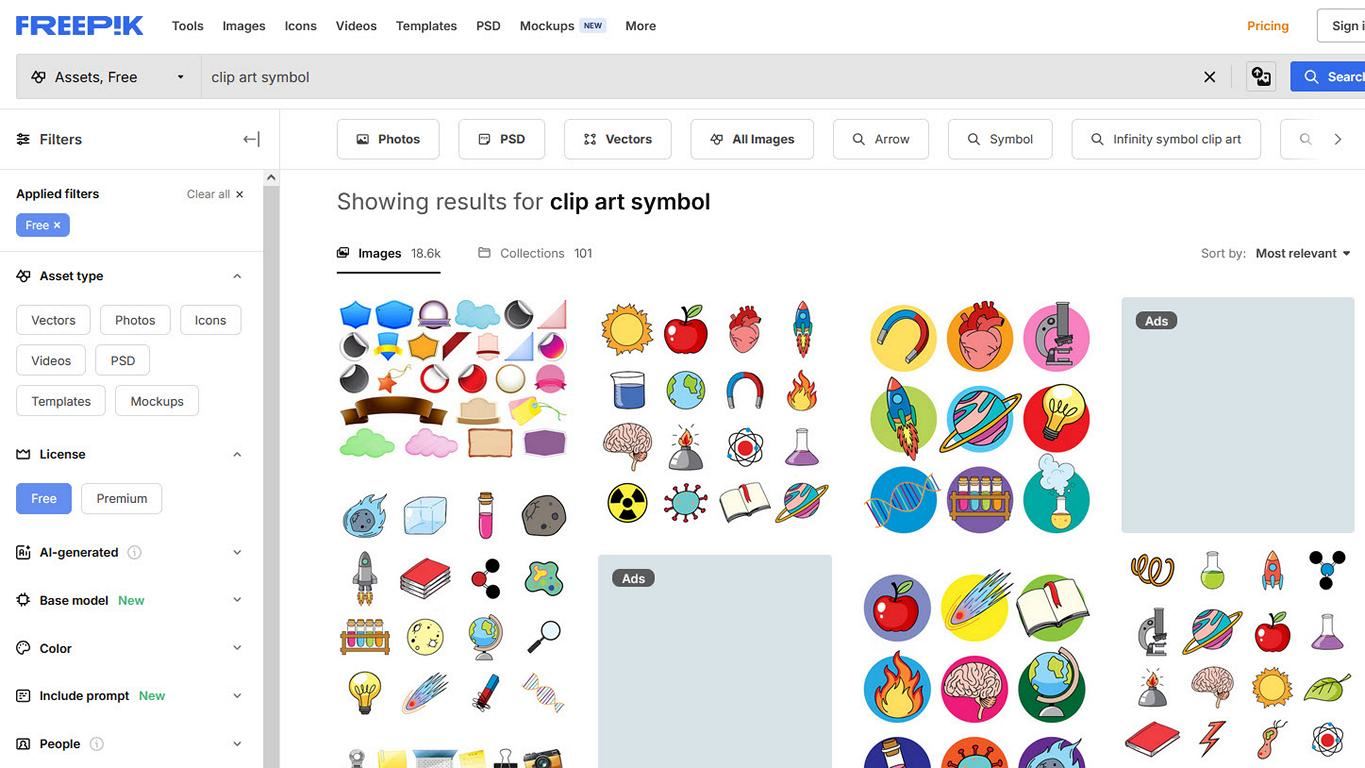Expand the Color filter section
1365x768 pixels.
tap(129, 648)
